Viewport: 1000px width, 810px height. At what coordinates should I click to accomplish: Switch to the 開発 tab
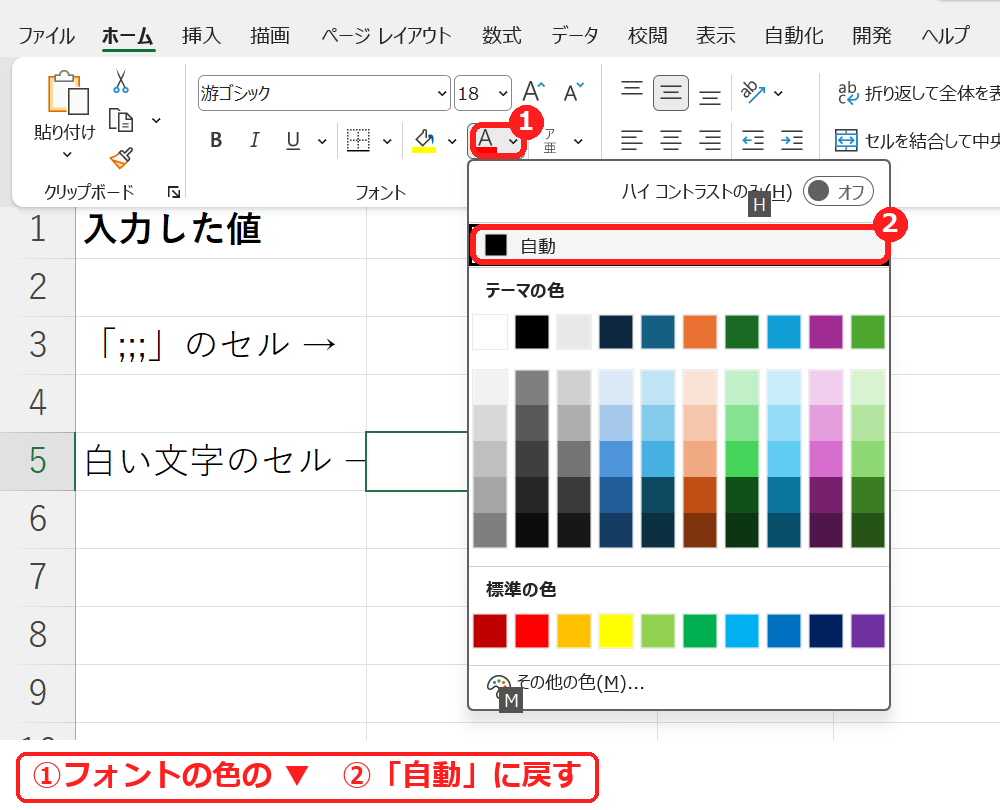(x=872, y=35)
